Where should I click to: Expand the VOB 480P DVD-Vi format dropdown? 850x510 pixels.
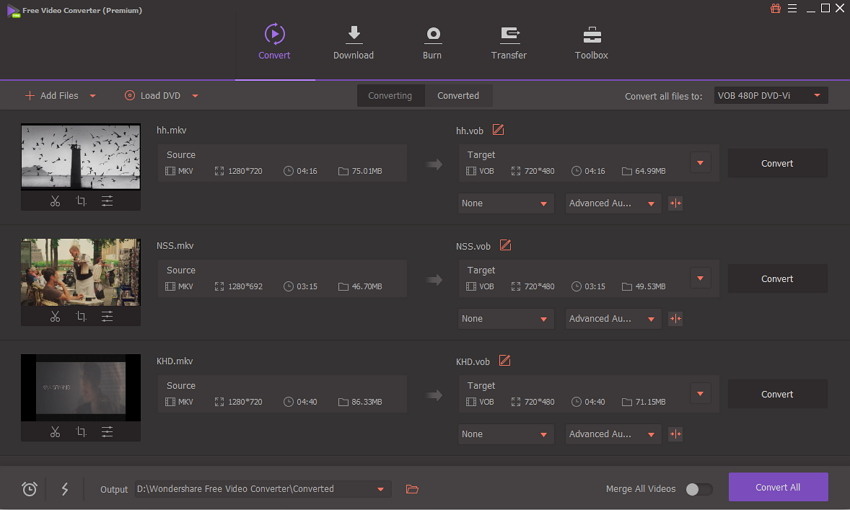tap(770, 95)
